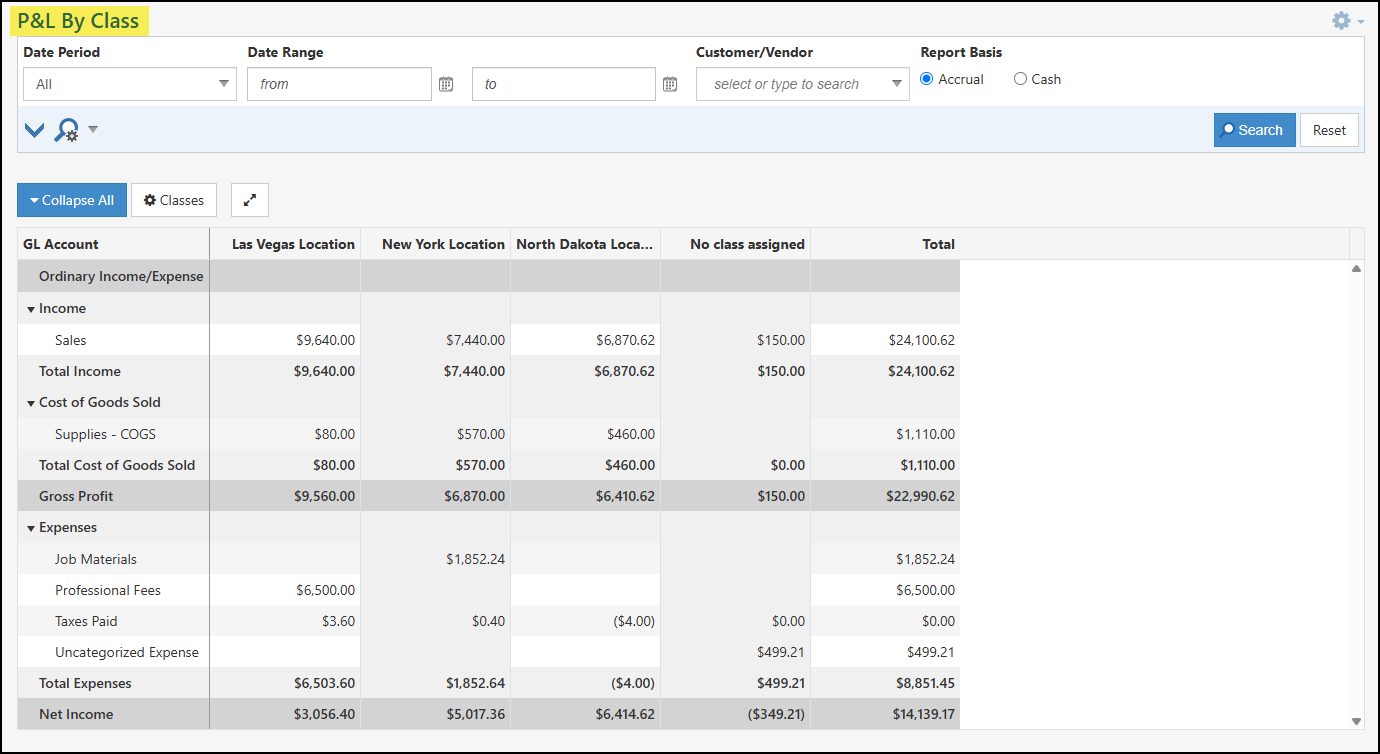
Task: Open the Customer/Vendor search dropdown
Action: 803,84
